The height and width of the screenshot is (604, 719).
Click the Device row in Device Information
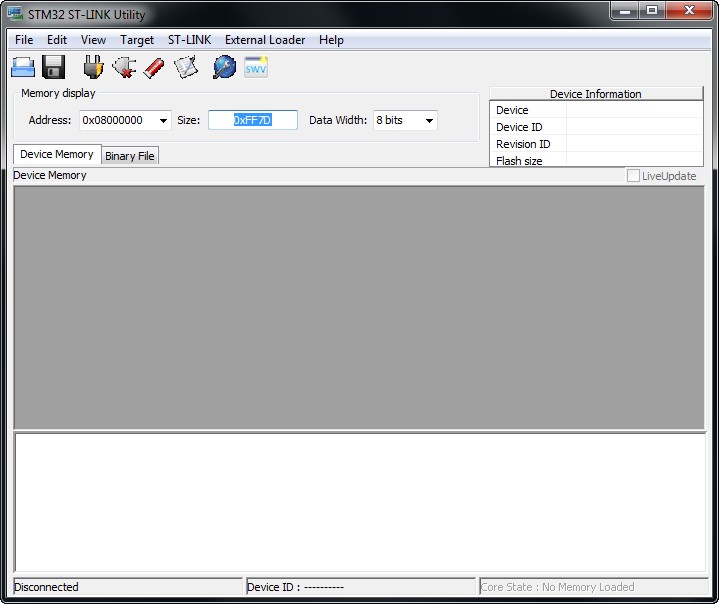point(597,110)
